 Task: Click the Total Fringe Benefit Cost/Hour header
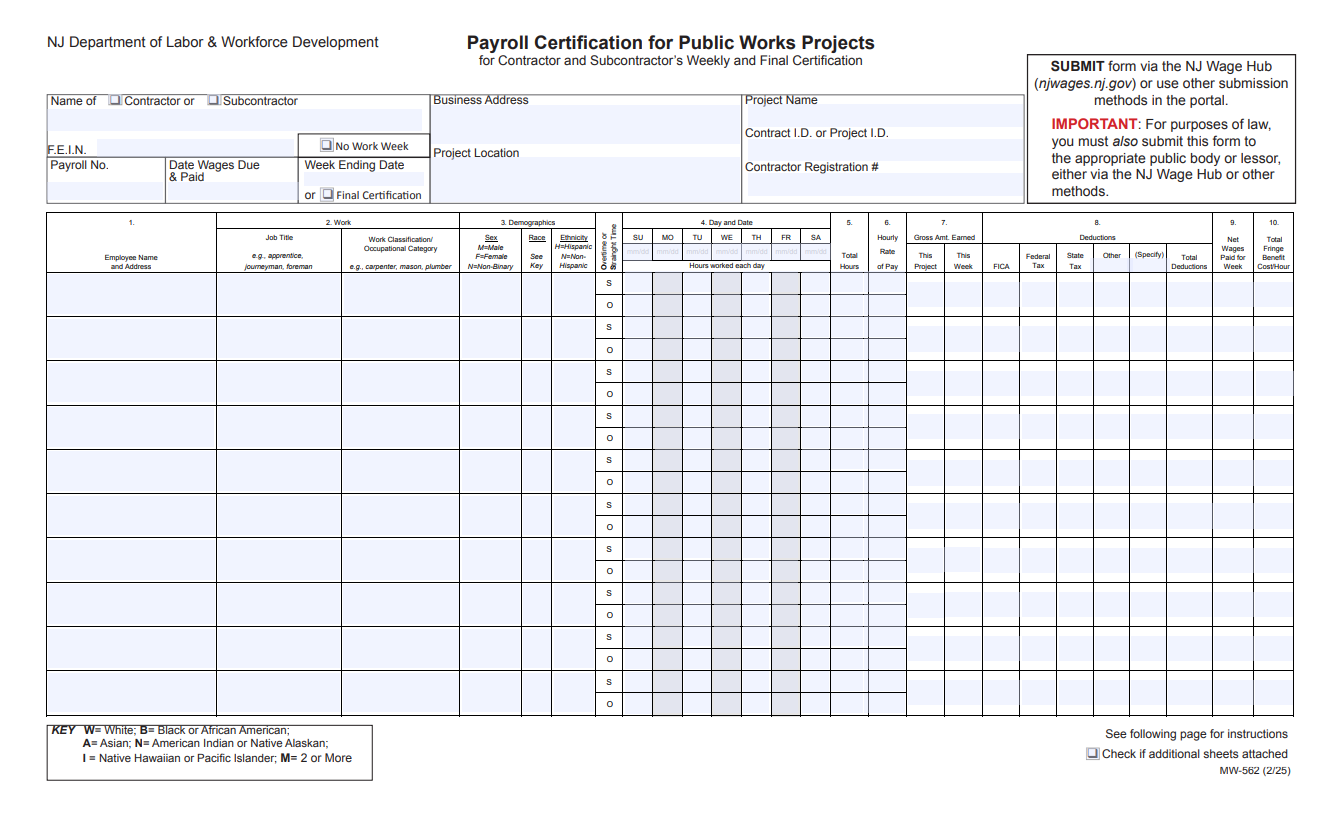[x=1273, y=253]
